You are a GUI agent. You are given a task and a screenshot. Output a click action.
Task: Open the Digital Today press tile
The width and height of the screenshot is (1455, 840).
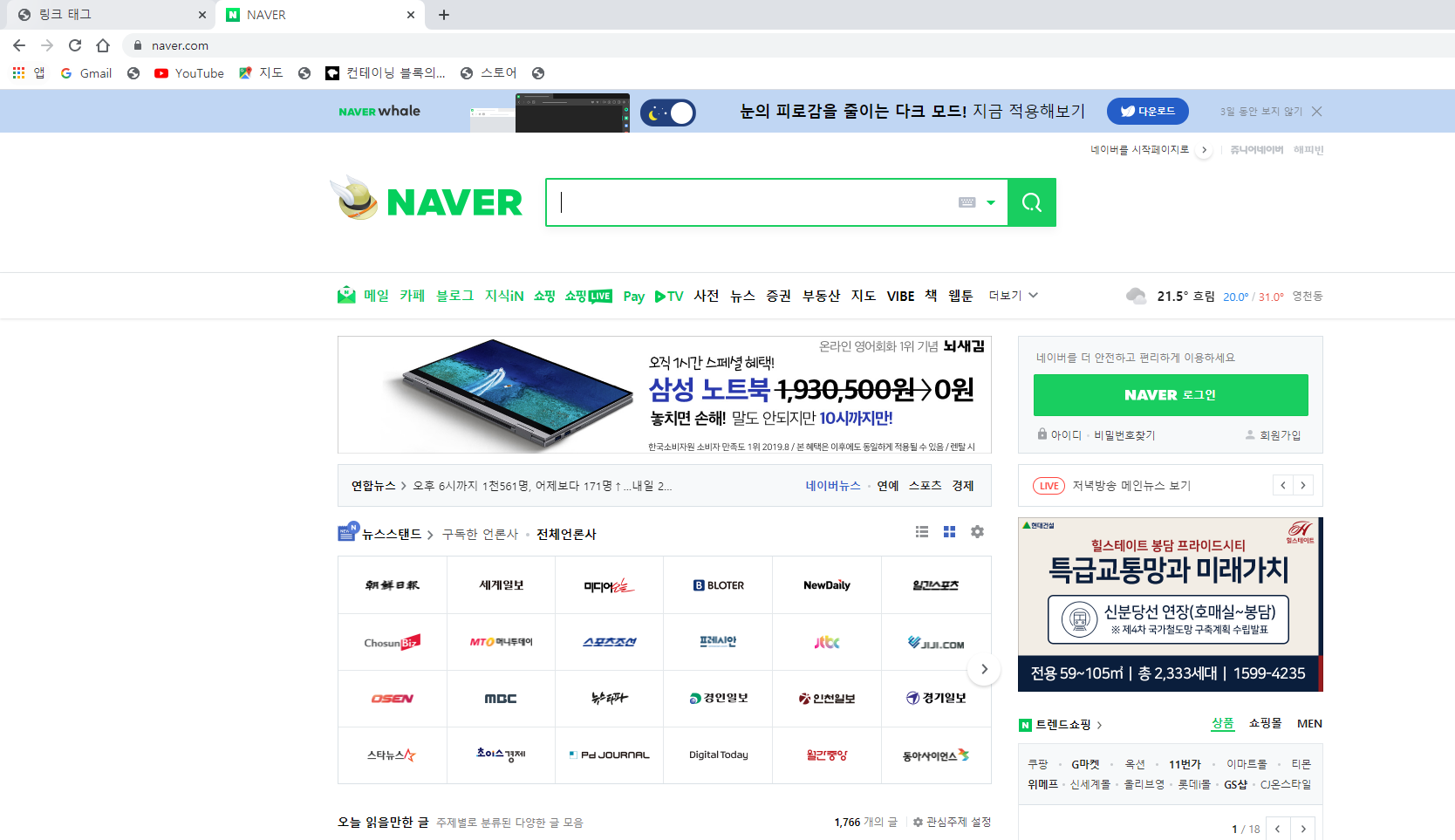point(719,755)
